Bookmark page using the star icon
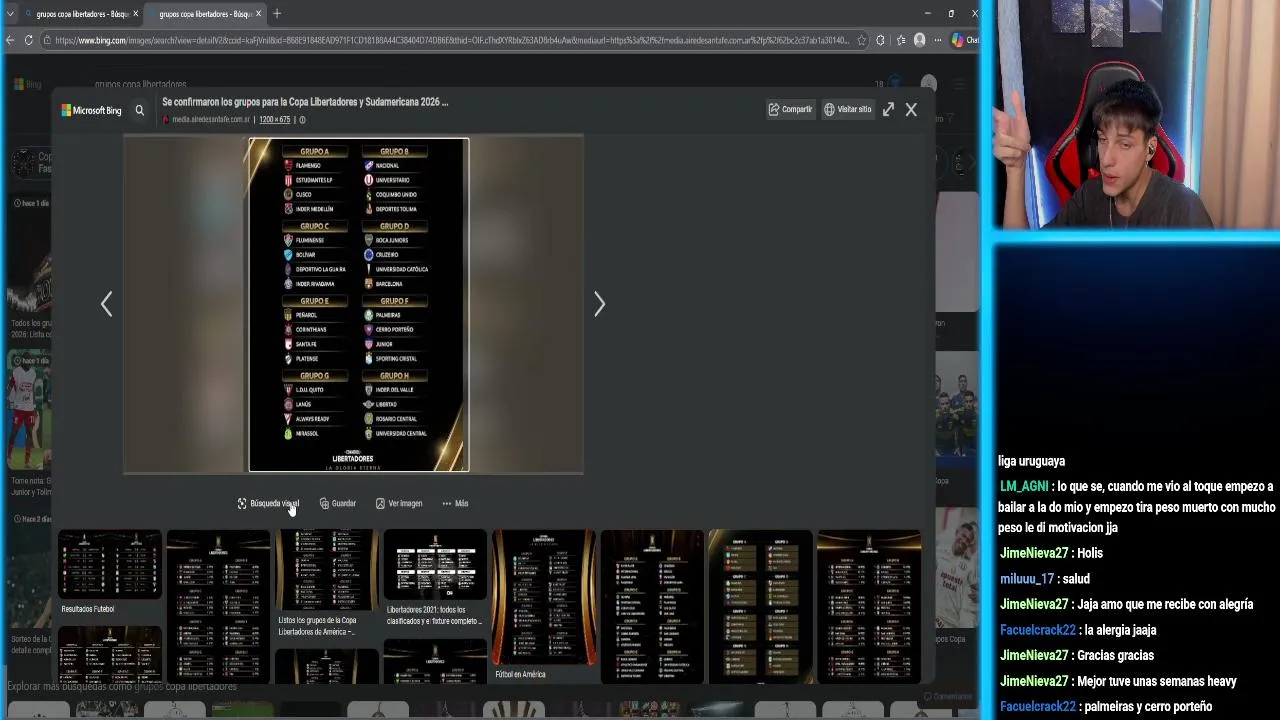The image size is (1280, 720). point(861,40)
